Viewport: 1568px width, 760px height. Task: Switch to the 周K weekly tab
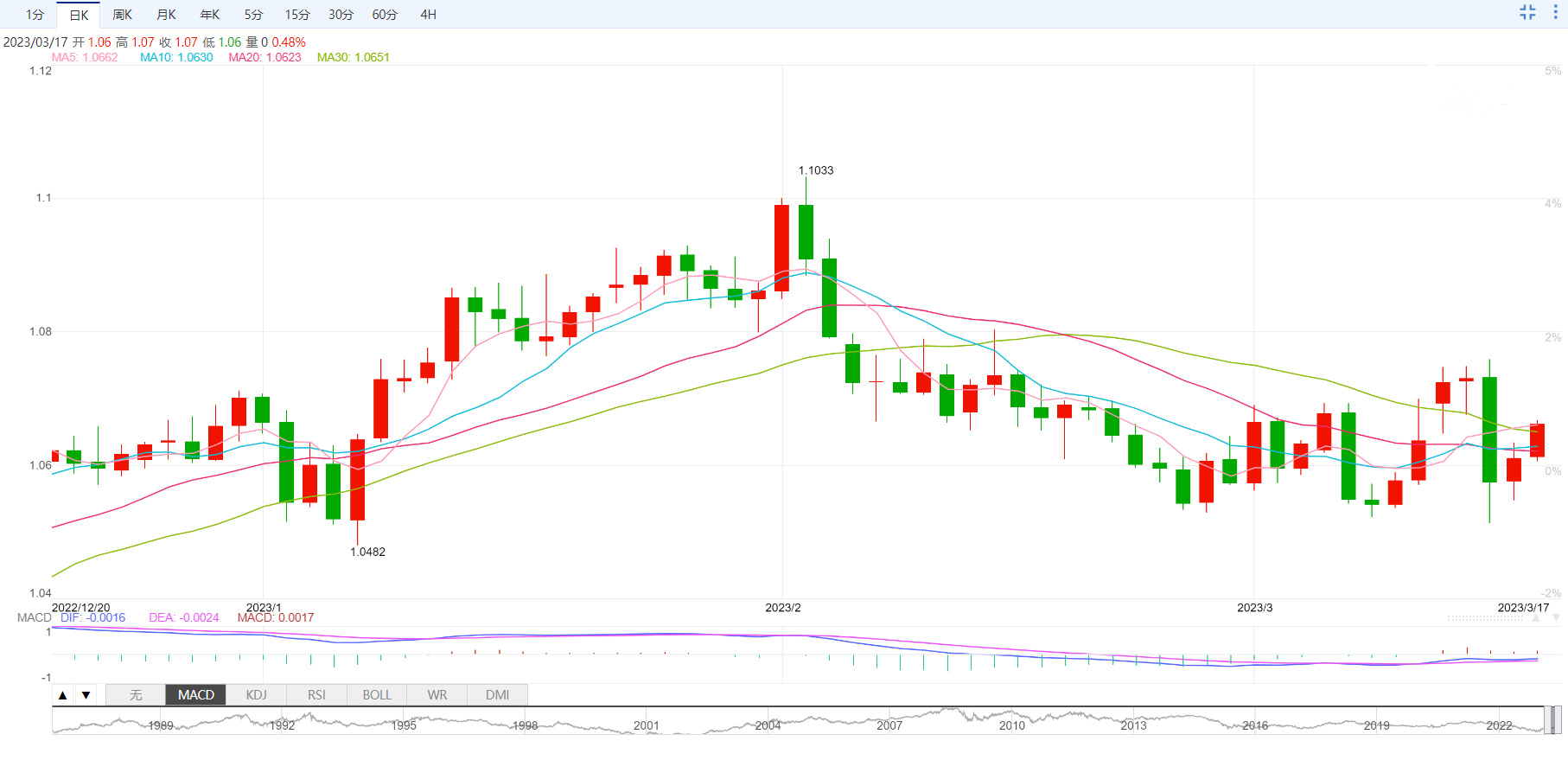click(123, 15)
